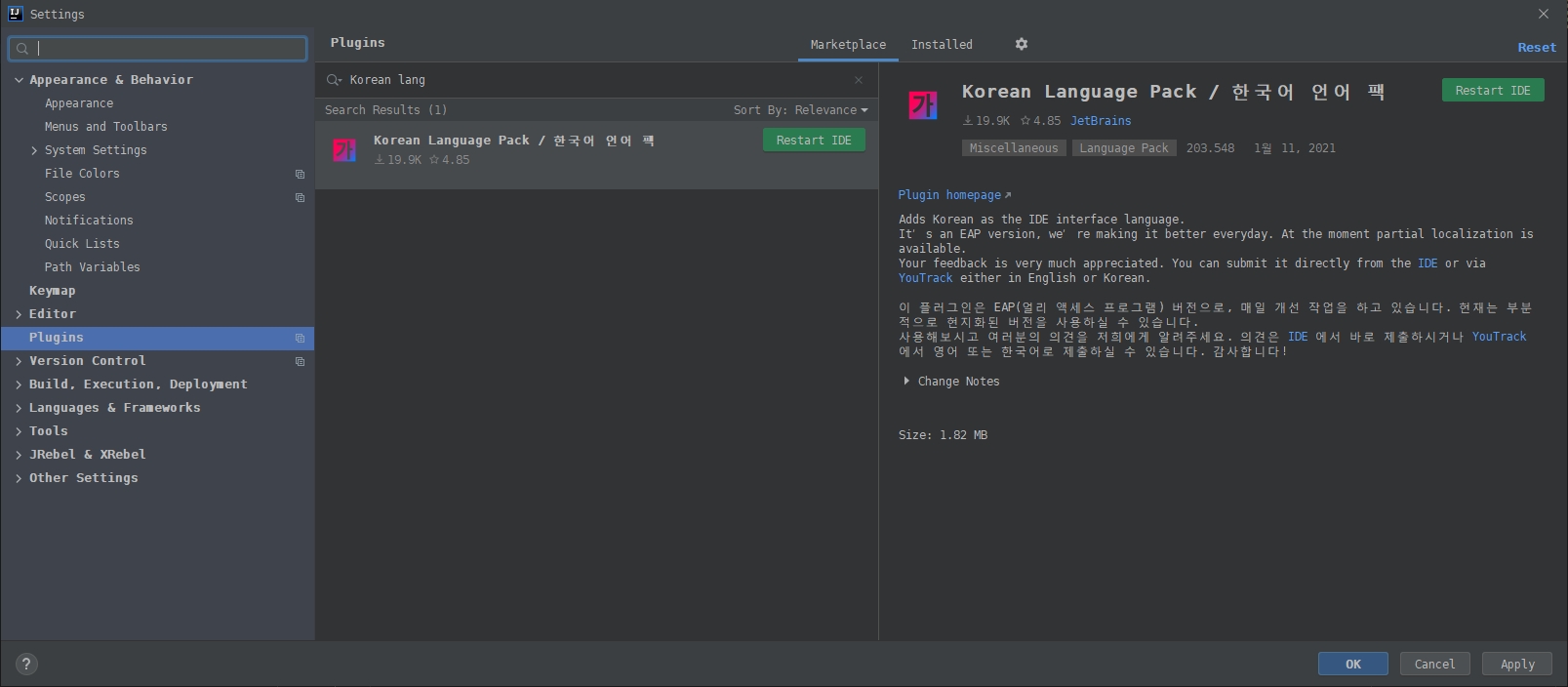The image size is (1568, 687).
Task: Clear the plugin search query
Action: [859, 80]
